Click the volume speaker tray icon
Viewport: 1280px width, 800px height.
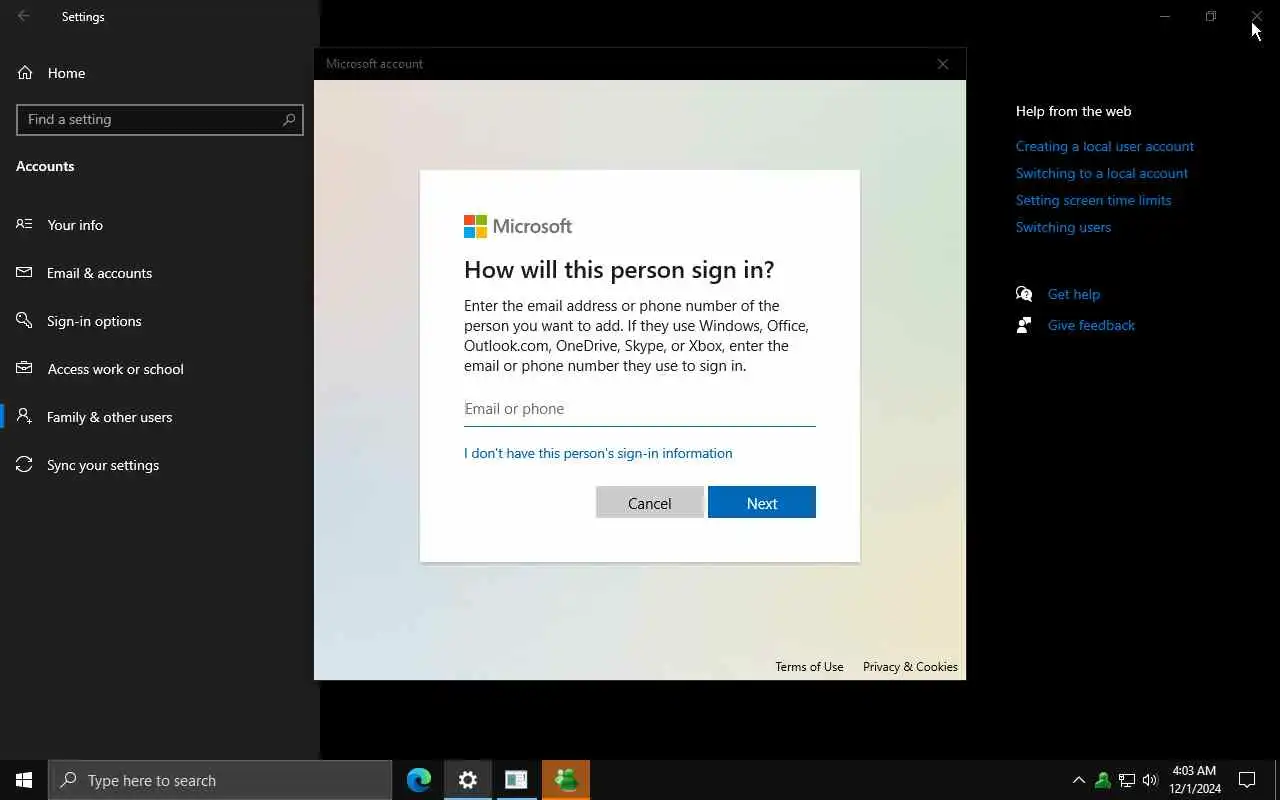(1150, 780)
